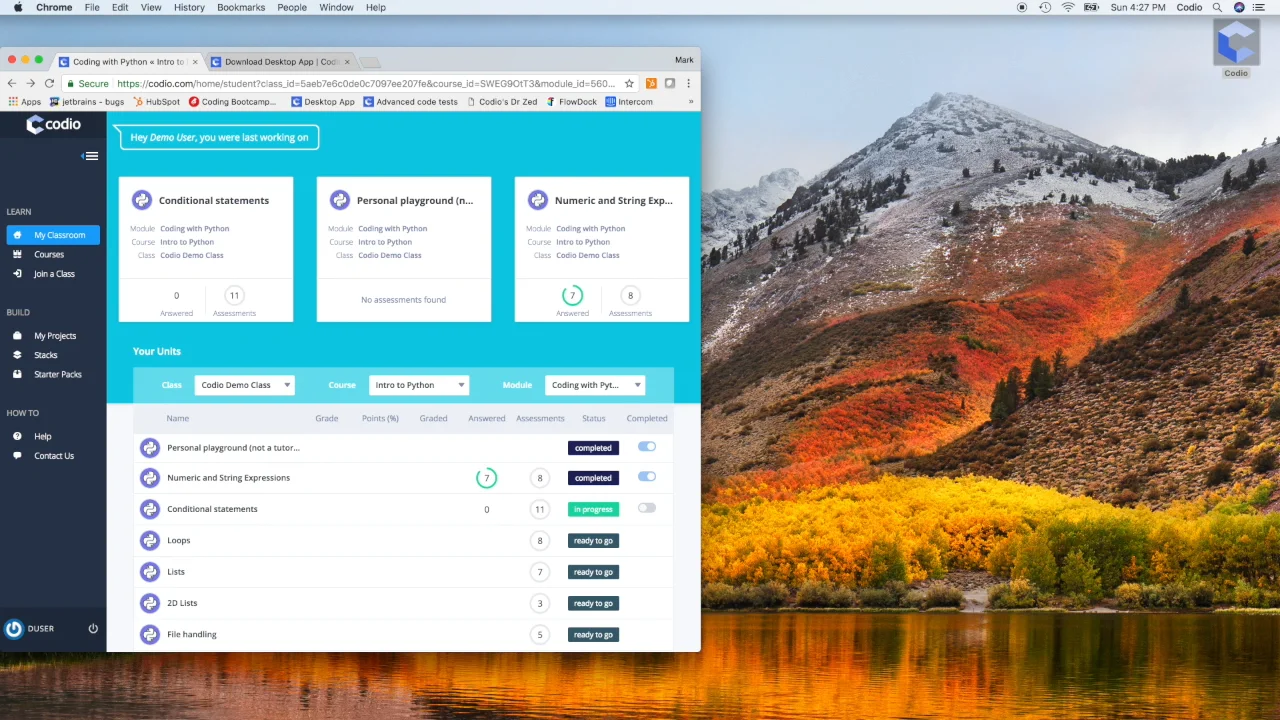This screenshot has width=1280, height=720.
Task: Click the 7 answered ring on Numeric card
Action: [572, 295]
